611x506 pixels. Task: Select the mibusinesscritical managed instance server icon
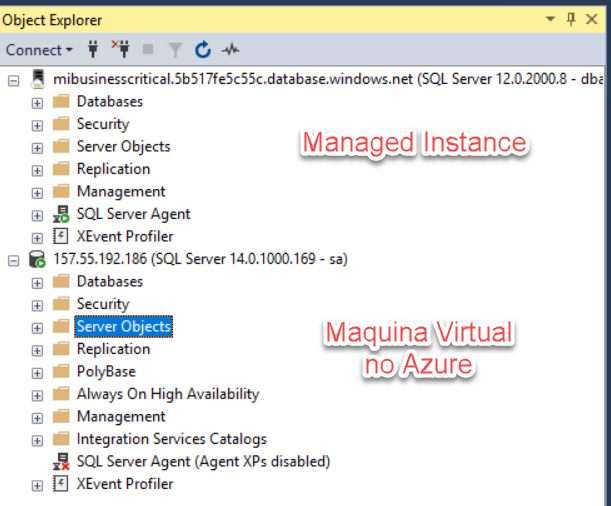(x=38, y=79)
